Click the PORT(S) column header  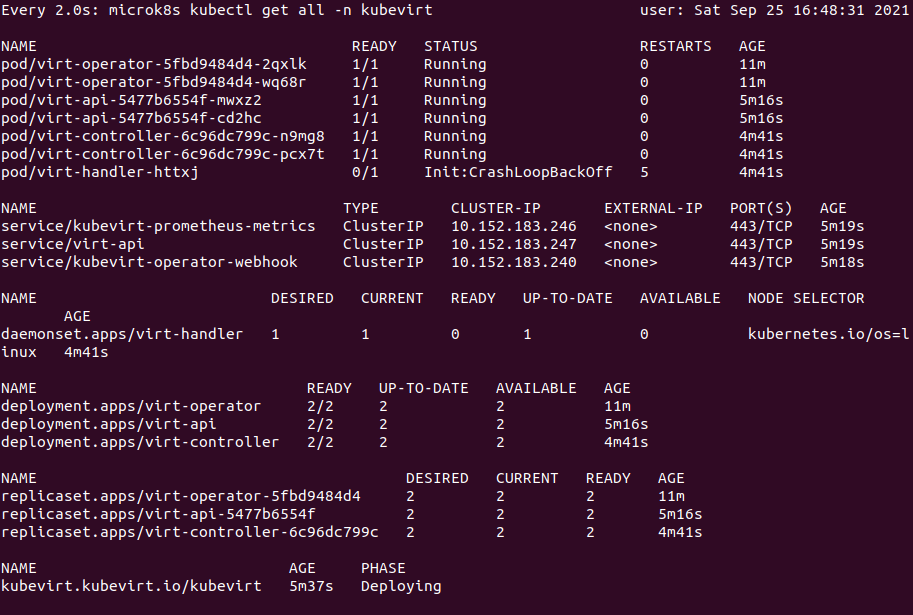(x=761, y=208)
